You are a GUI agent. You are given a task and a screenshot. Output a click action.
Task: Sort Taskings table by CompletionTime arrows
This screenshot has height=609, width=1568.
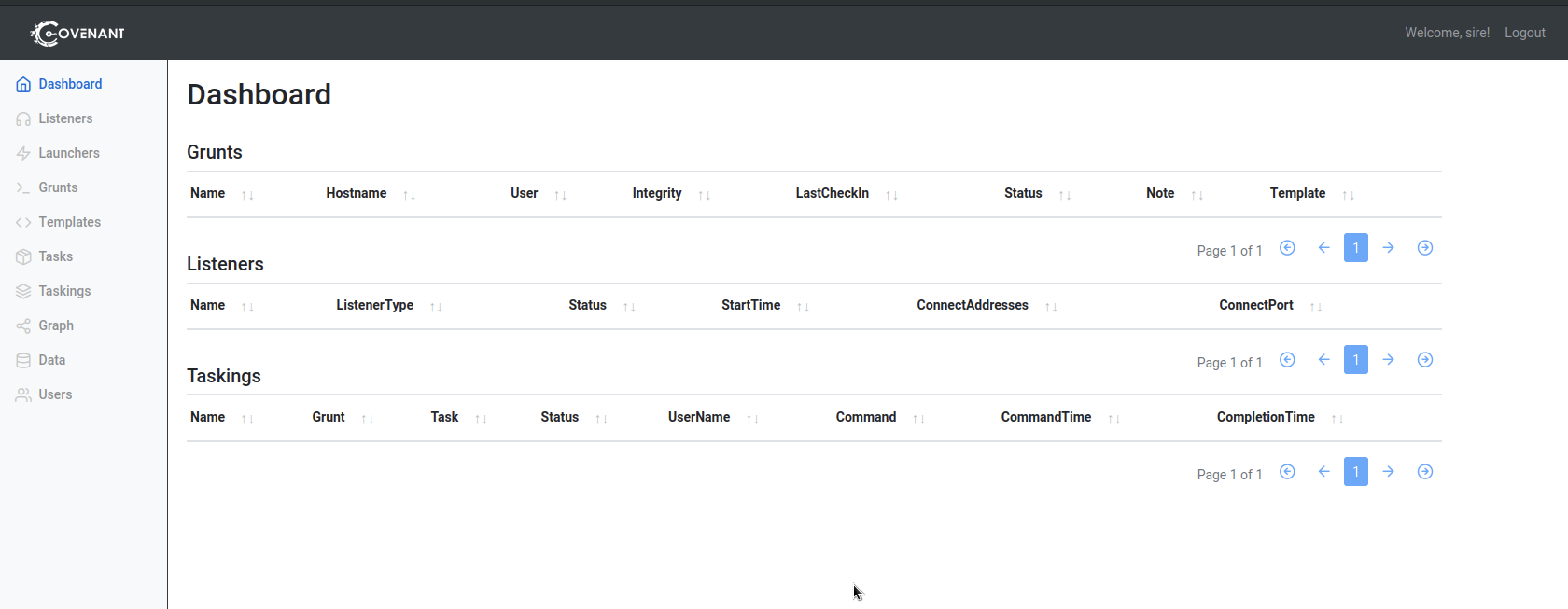pos(1337,419)
